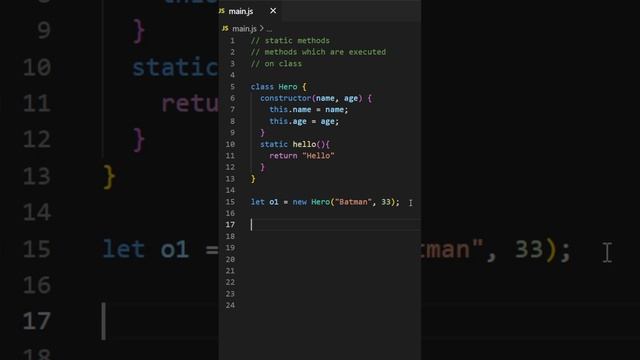
Task: Click the closing yellow brace on line 13
Action: [253, 179]
